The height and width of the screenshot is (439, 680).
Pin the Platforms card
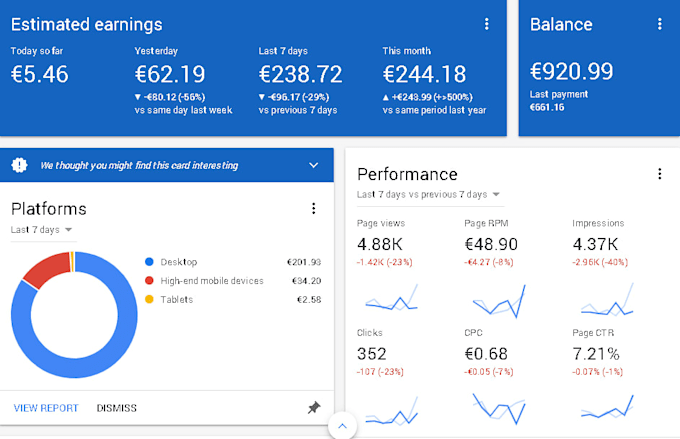tap(313, 408)
